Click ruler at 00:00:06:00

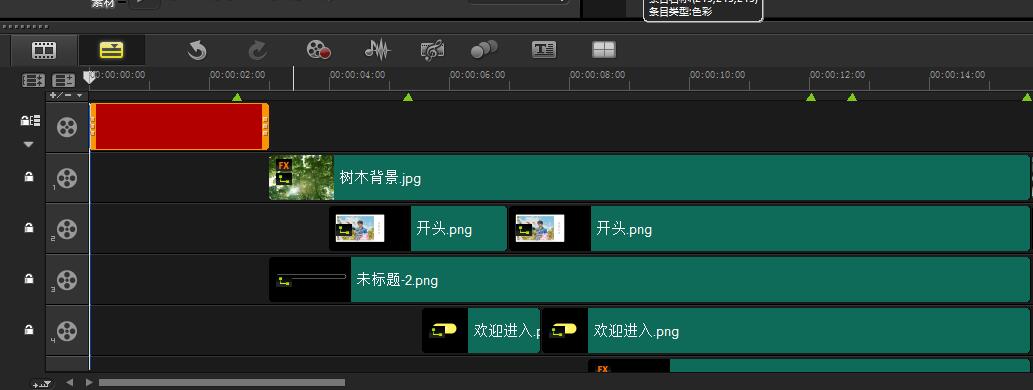click(478, 75)
